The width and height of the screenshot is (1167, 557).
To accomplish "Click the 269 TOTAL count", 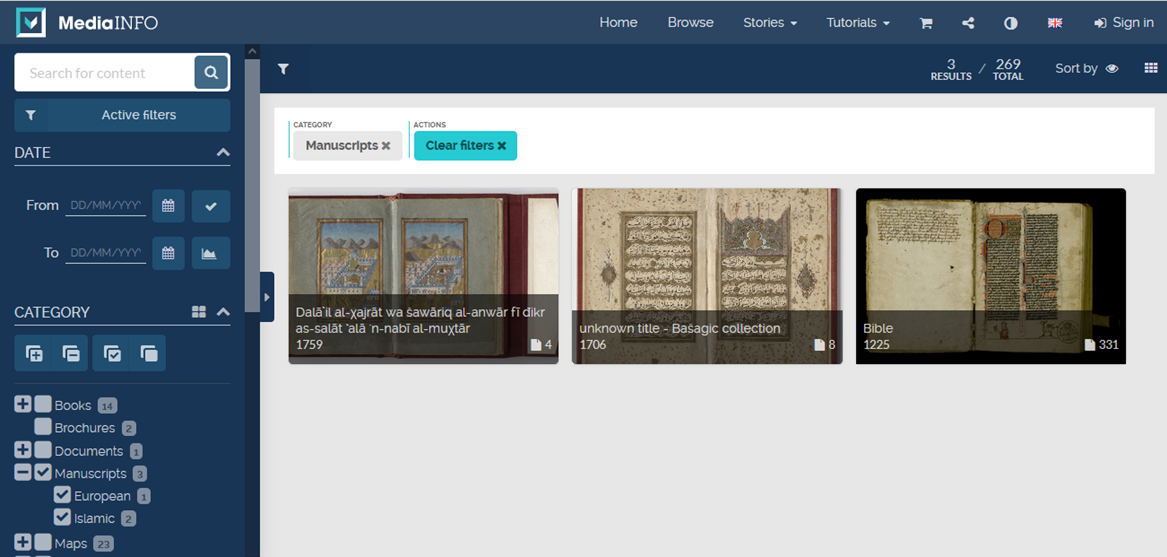I will tap(1008, 69).
